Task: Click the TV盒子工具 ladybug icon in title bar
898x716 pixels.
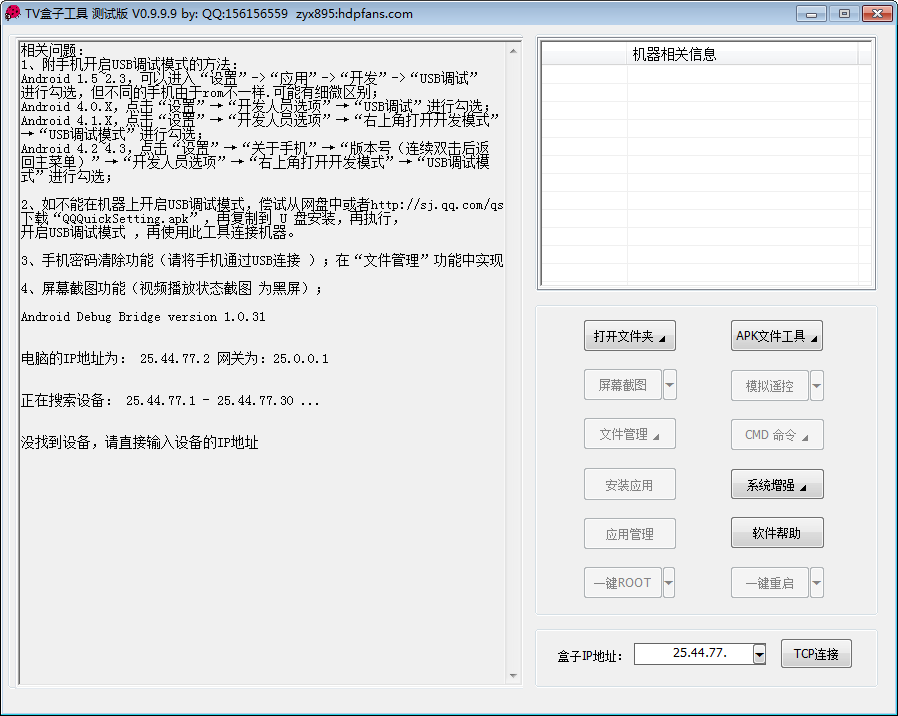Action: click(x=12, y=13)
